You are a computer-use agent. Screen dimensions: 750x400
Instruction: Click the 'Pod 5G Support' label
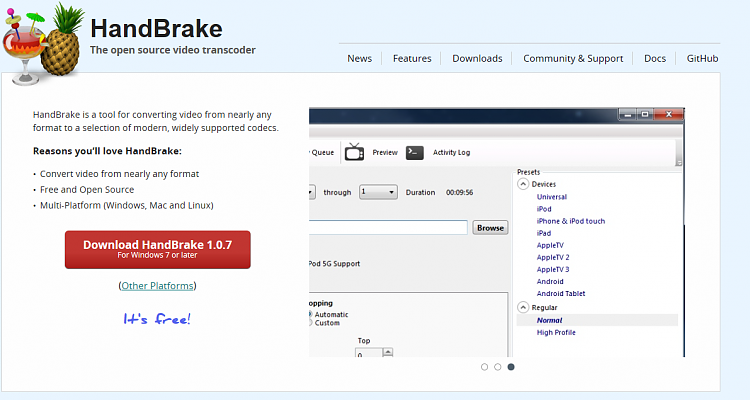(x=334, y=264)
